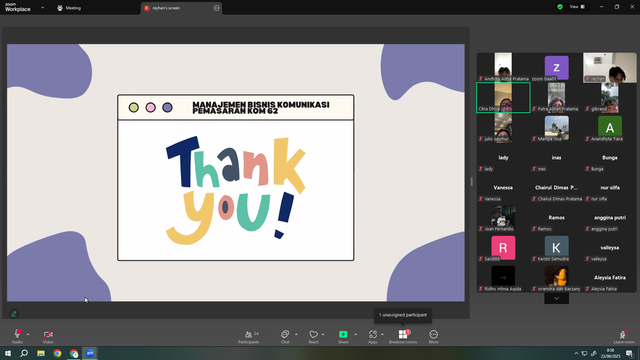
Task: Click the Zoom taskbar icon
Action: 90,353
